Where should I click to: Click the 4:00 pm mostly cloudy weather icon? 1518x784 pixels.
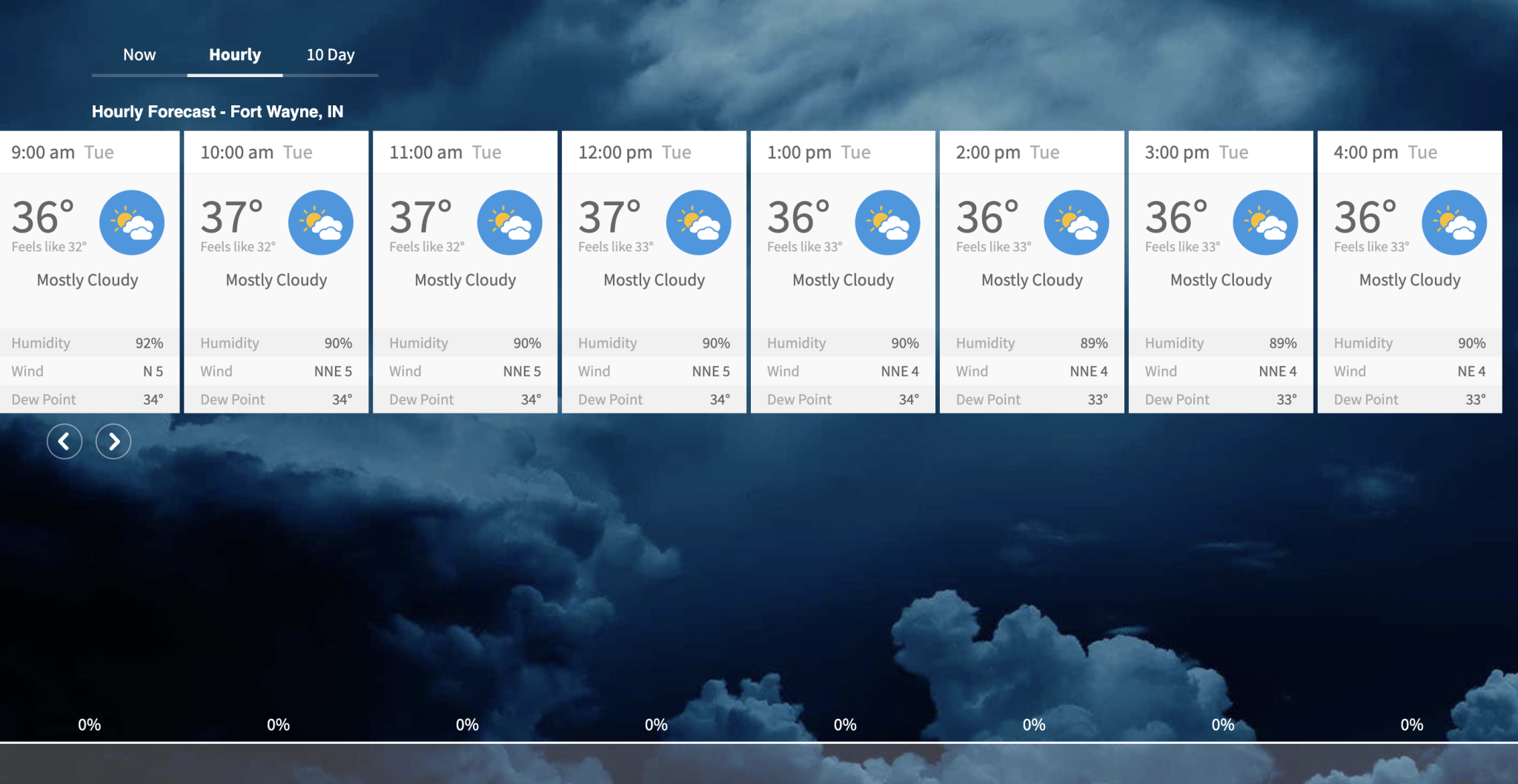click(1455, 223)
